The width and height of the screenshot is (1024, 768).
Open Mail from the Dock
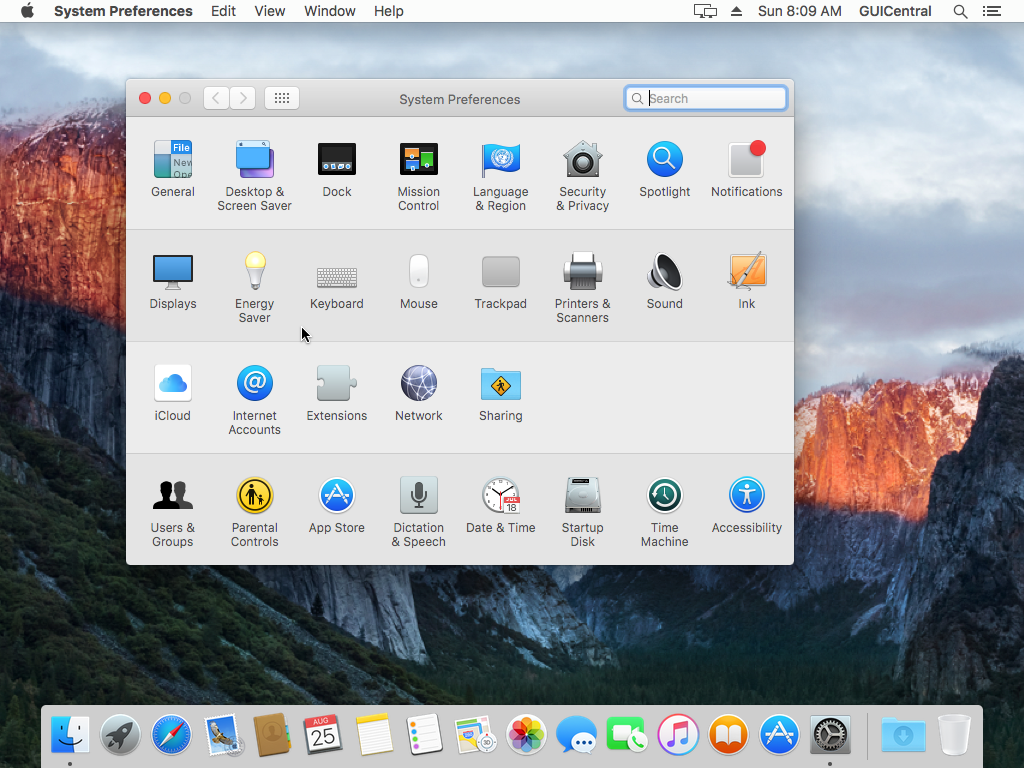(x=222, y=734)
